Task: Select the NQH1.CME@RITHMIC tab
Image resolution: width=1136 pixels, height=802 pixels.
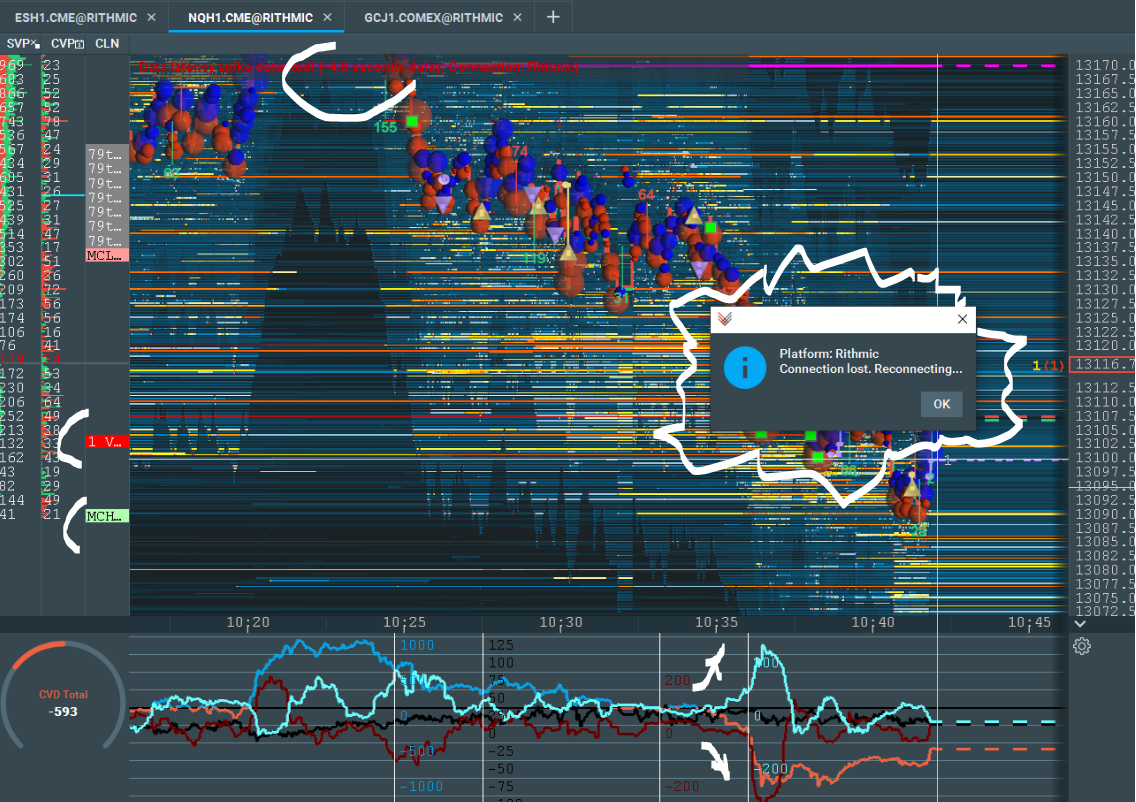Action: (x=250, y=17)
